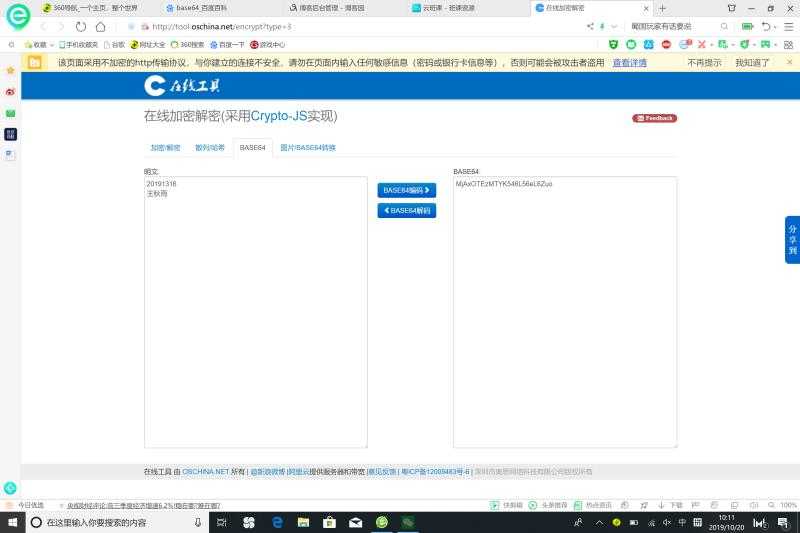Show hidden tray icons chevron
The image size is (800, 533).
click(599, 522)
